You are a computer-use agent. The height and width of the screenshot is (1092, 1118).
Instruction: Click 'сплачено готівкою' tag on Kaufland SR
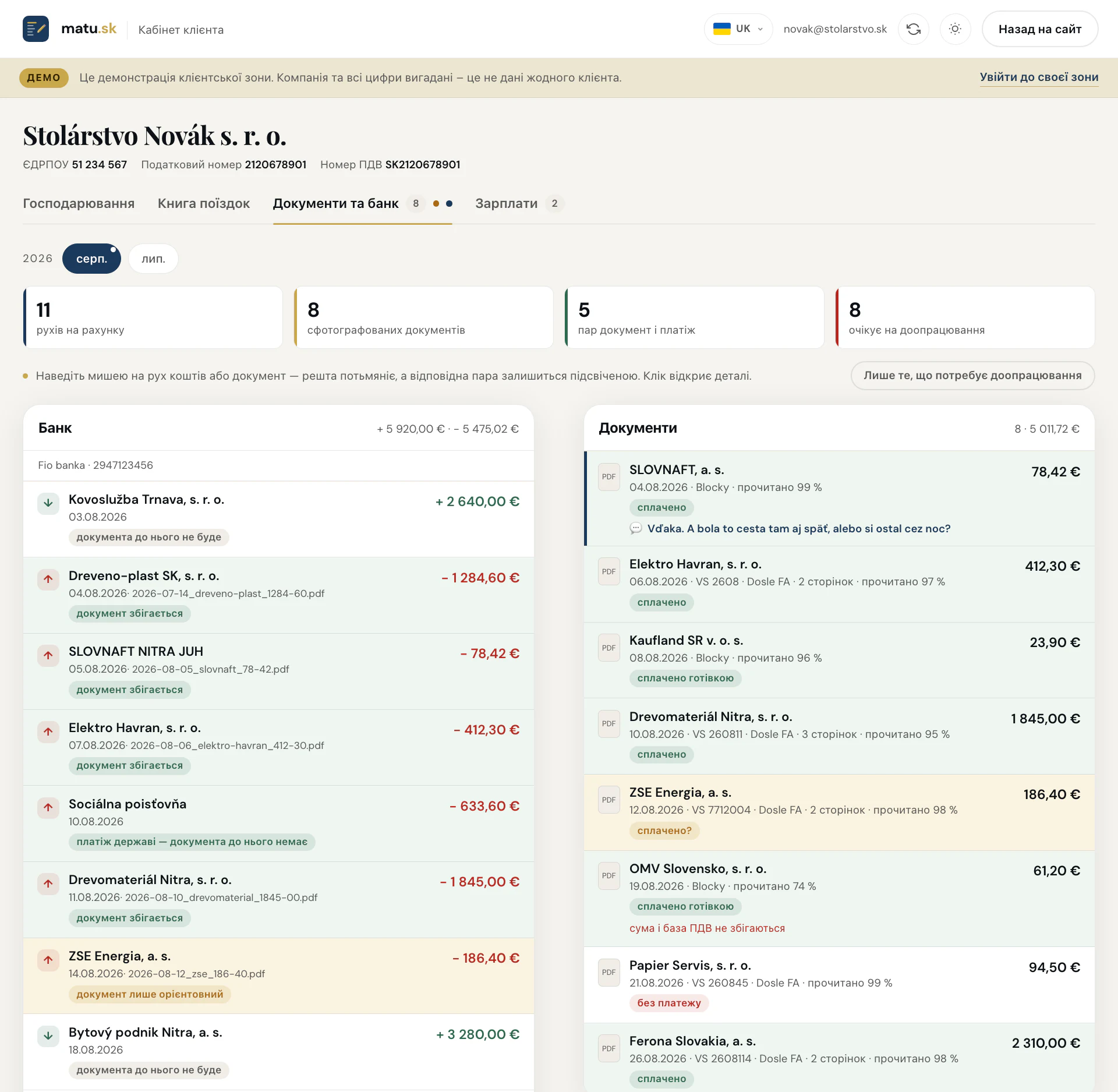[685, 678]
